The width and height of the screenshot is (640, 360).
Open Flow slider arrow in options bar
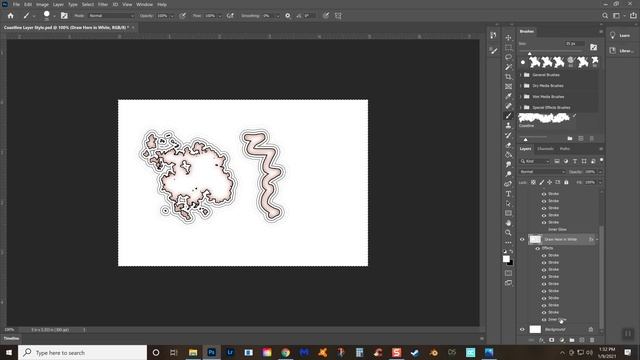(x=220, y=16)
